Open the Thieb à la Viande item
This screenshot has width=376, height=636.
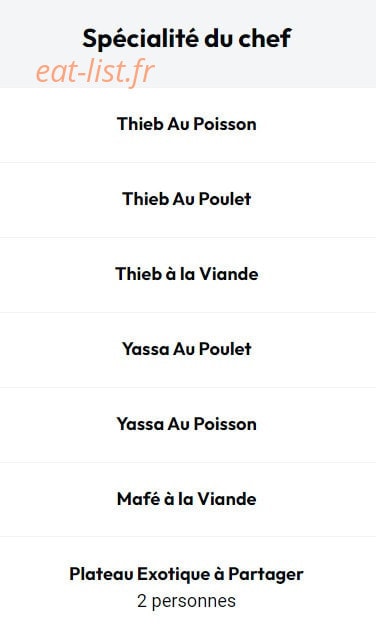pyautogui.click(x=187, y=274)
